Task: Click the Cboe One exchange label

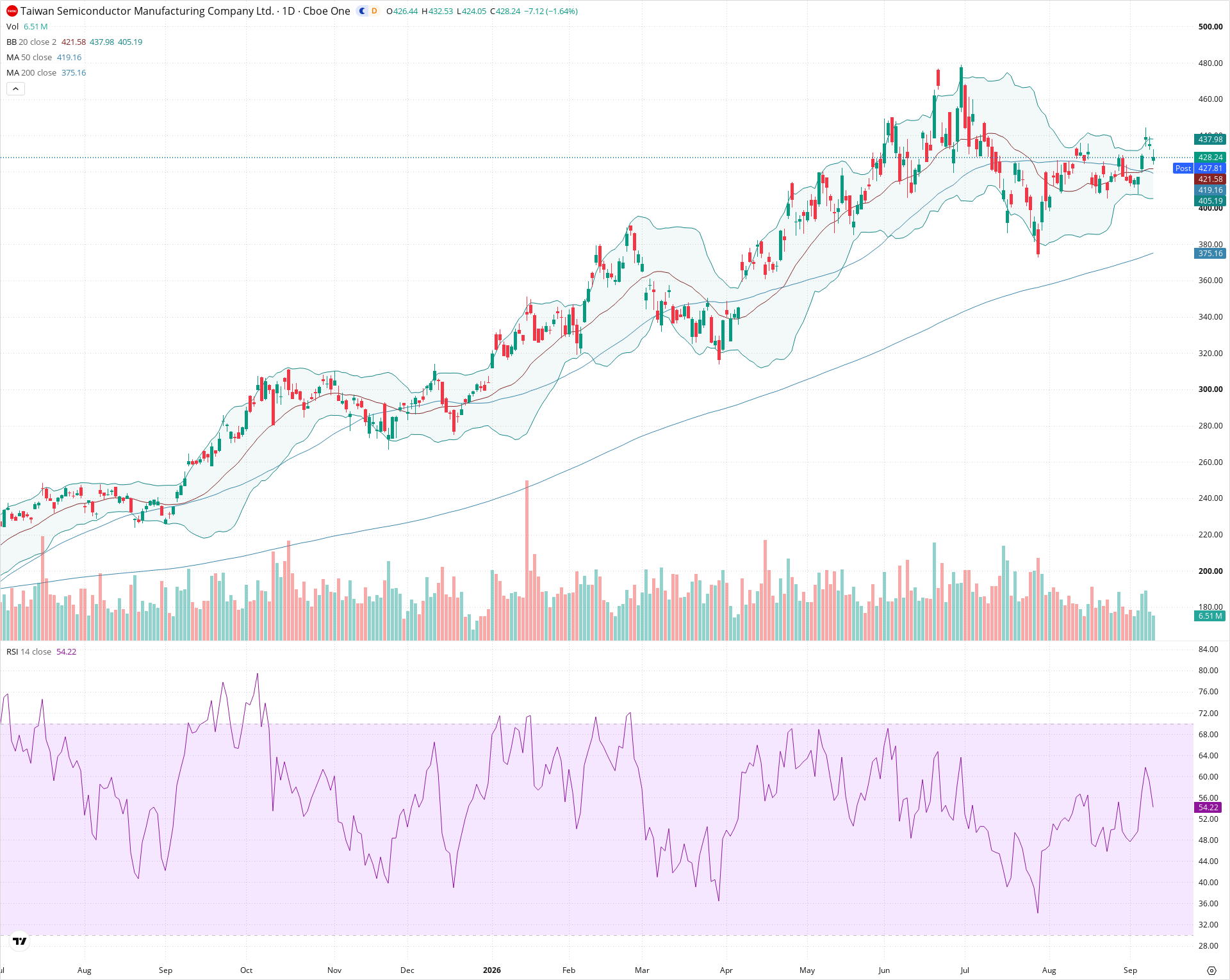Action: [327, 11]
